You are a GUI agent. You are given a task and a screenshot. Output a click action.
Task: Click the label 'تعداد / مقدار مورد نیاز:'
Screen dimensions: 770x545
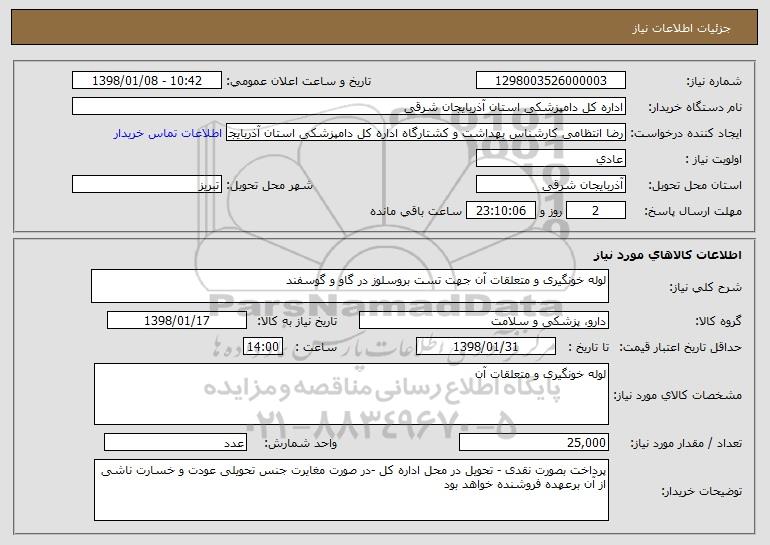tap(686, 443)
